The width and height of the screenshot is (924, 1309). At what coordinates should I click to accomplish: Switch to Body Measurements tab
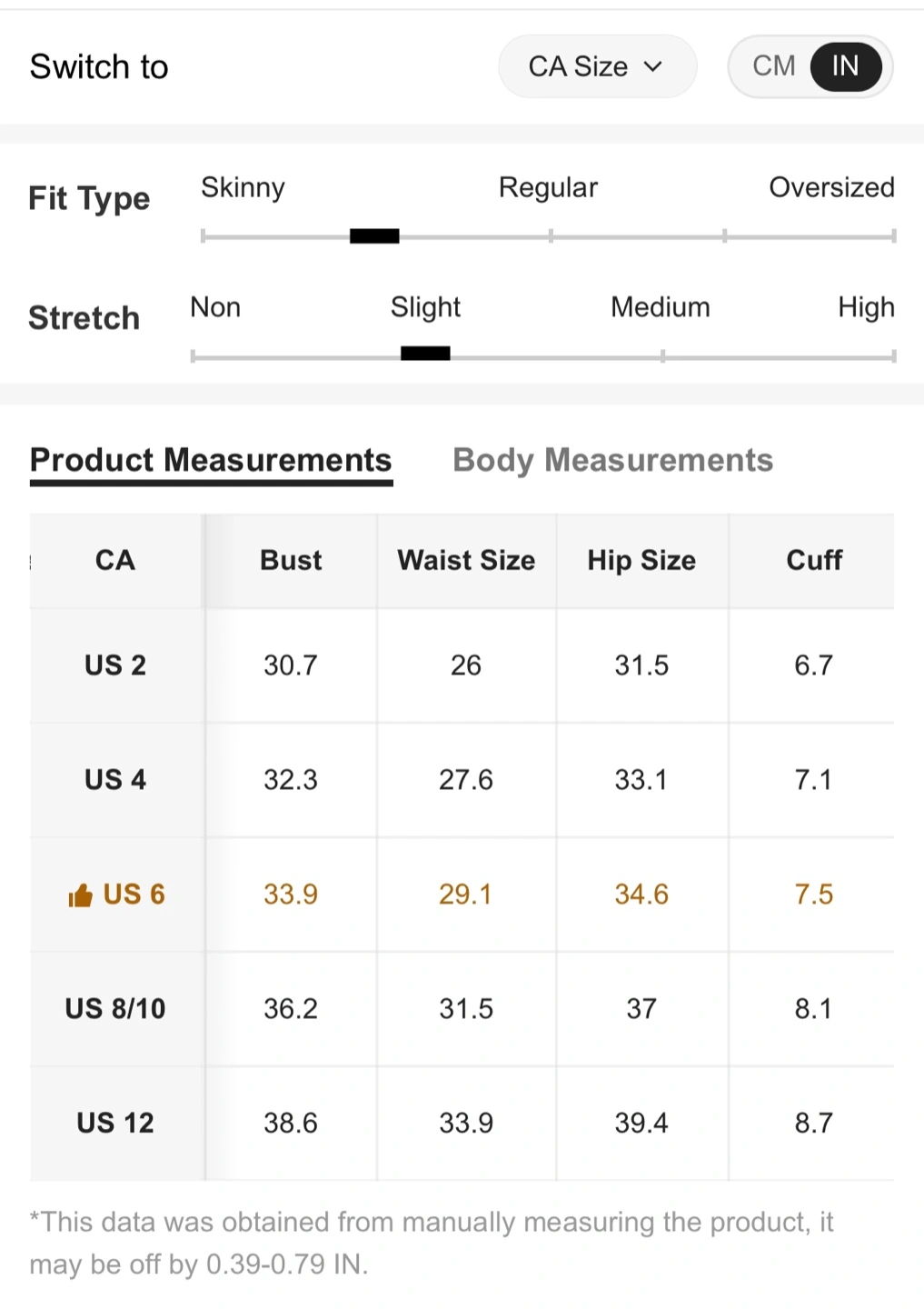612,460
